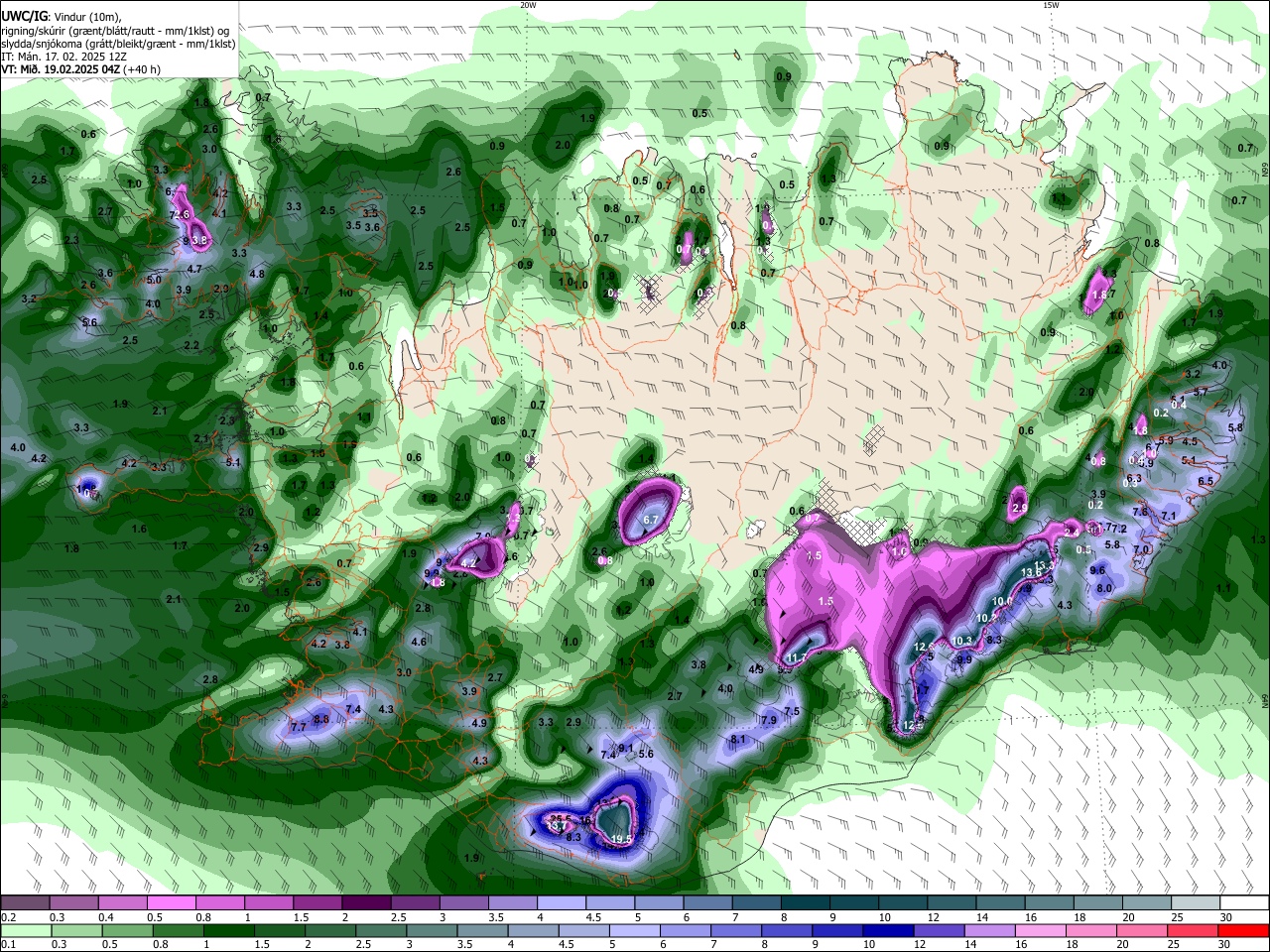Click the bright red 30 mm rain legend swatch

(1245, 931)
